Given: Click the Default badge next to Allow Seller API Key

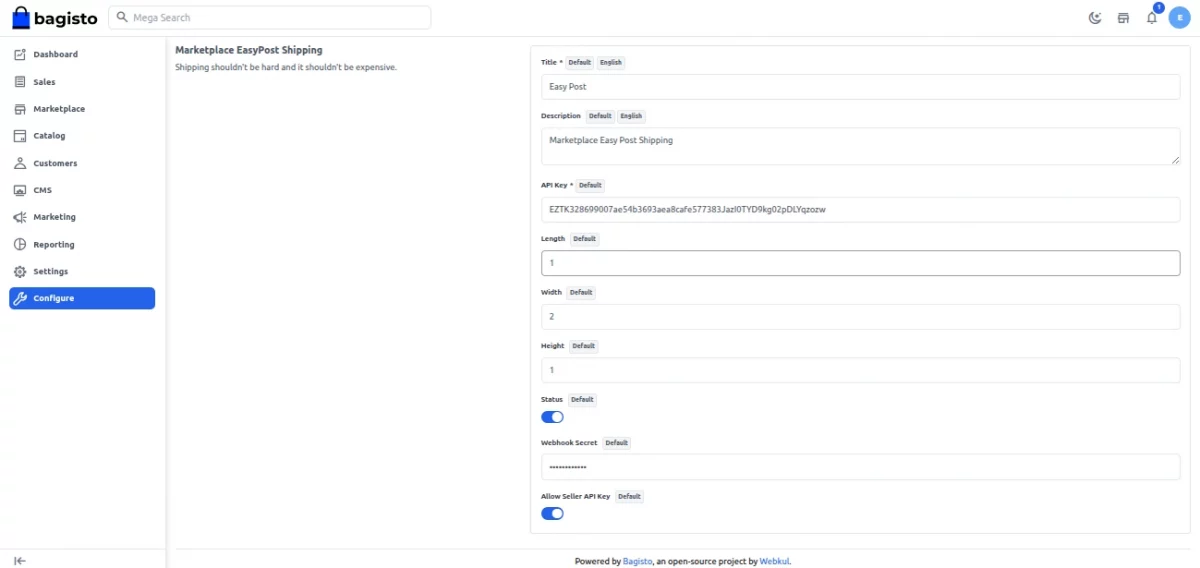Looking at the screenshot, I should point(629,496).
